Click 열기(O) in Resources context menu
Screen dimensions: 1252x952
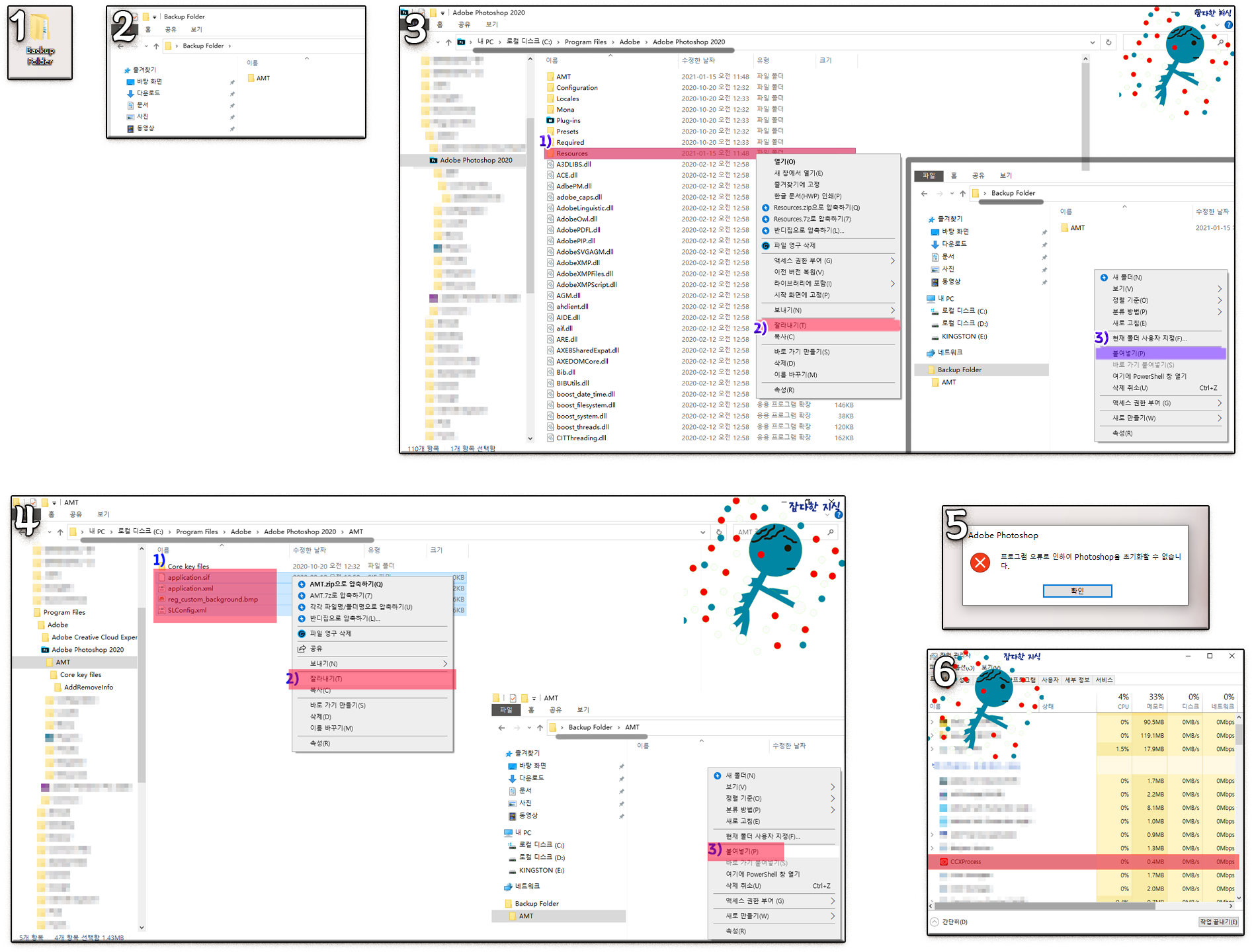[784, 162]
